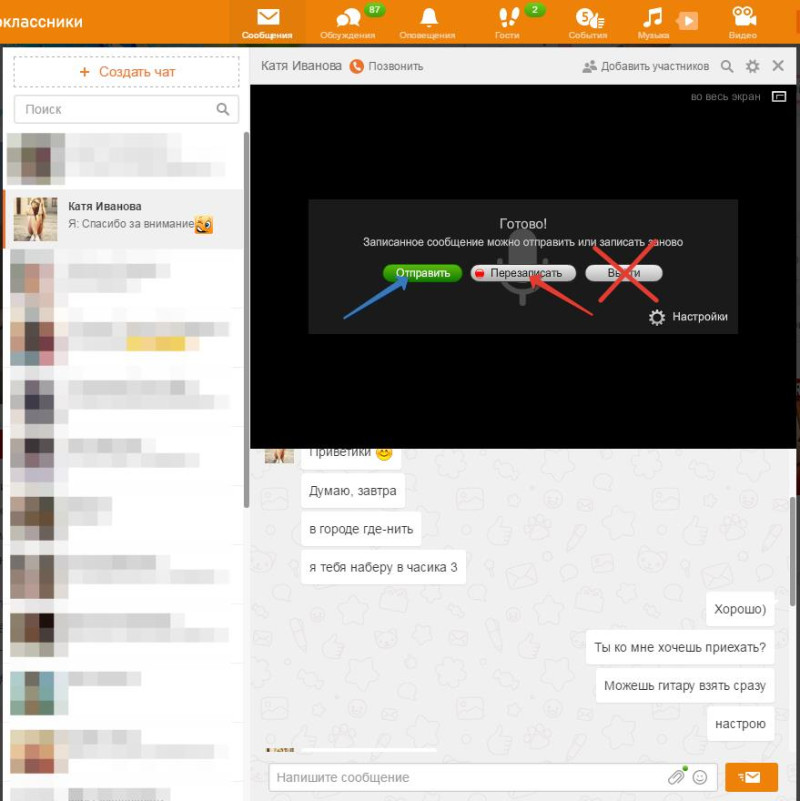Click the paperclip attachment icon
The width and height of the screenshot is (800, 801).
(676, 777)
